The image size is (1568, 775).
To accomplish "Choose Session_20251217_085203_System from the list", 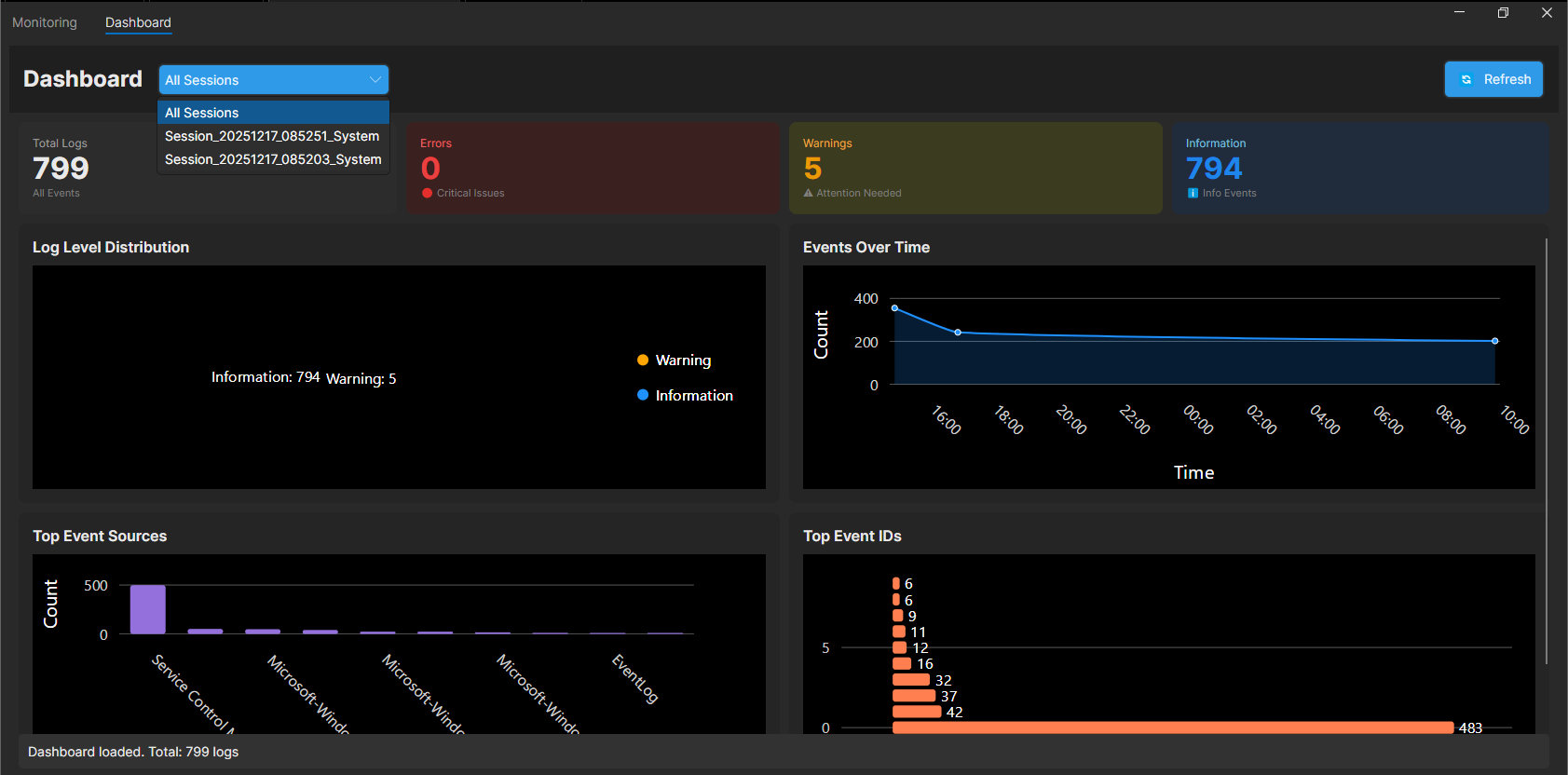I will tap(274, 159).
